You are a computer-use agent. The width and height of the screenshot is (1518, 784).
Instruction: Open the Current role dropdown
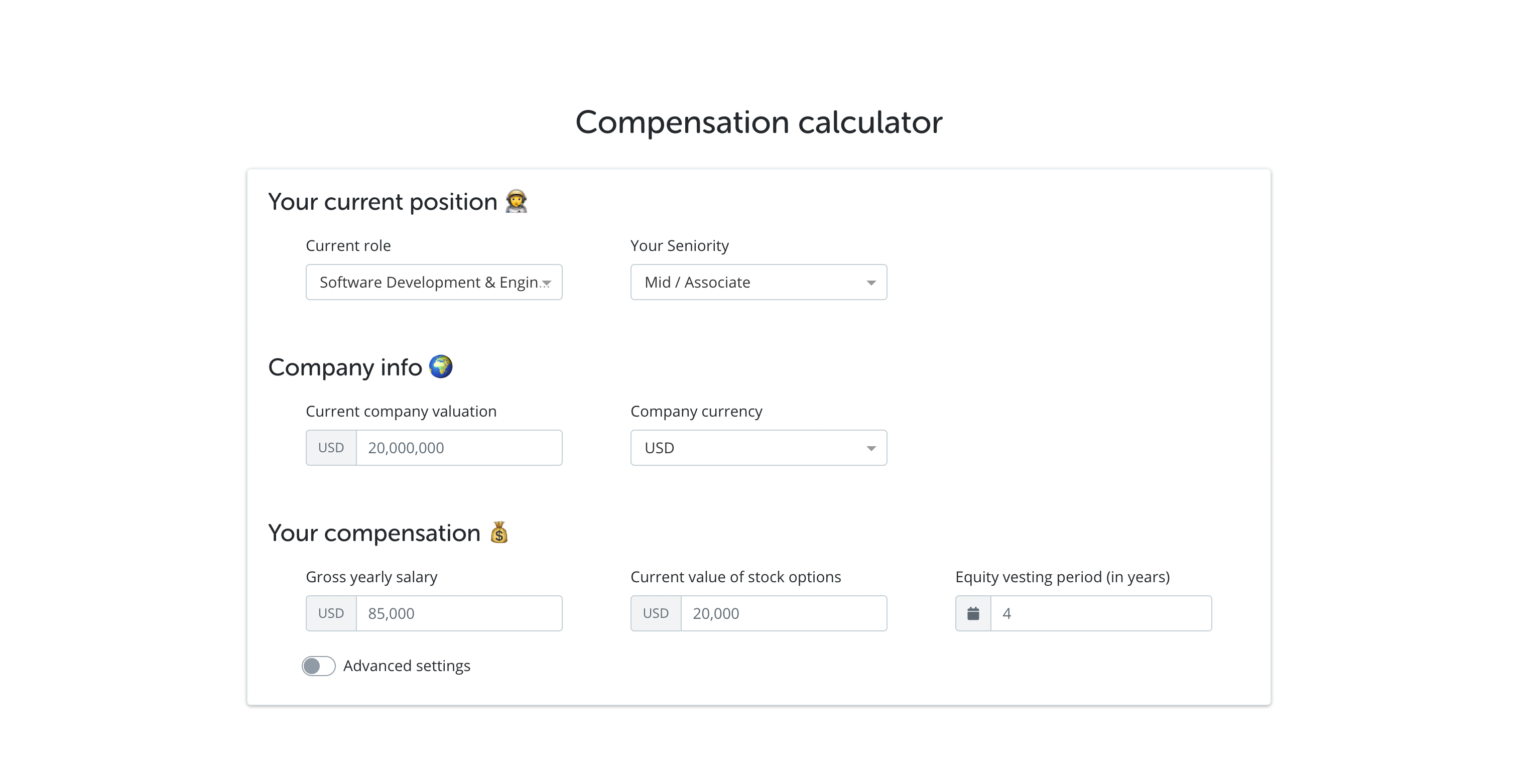click(x=434, y=282)
